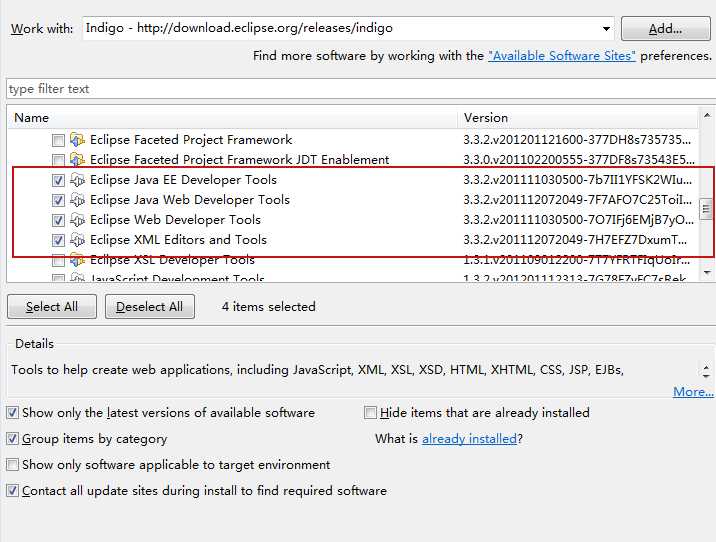Screen dimensions: 716x542
Task: Click software list scrollbar up arrow
Action: pyautogui.click(x=706, y=115)
